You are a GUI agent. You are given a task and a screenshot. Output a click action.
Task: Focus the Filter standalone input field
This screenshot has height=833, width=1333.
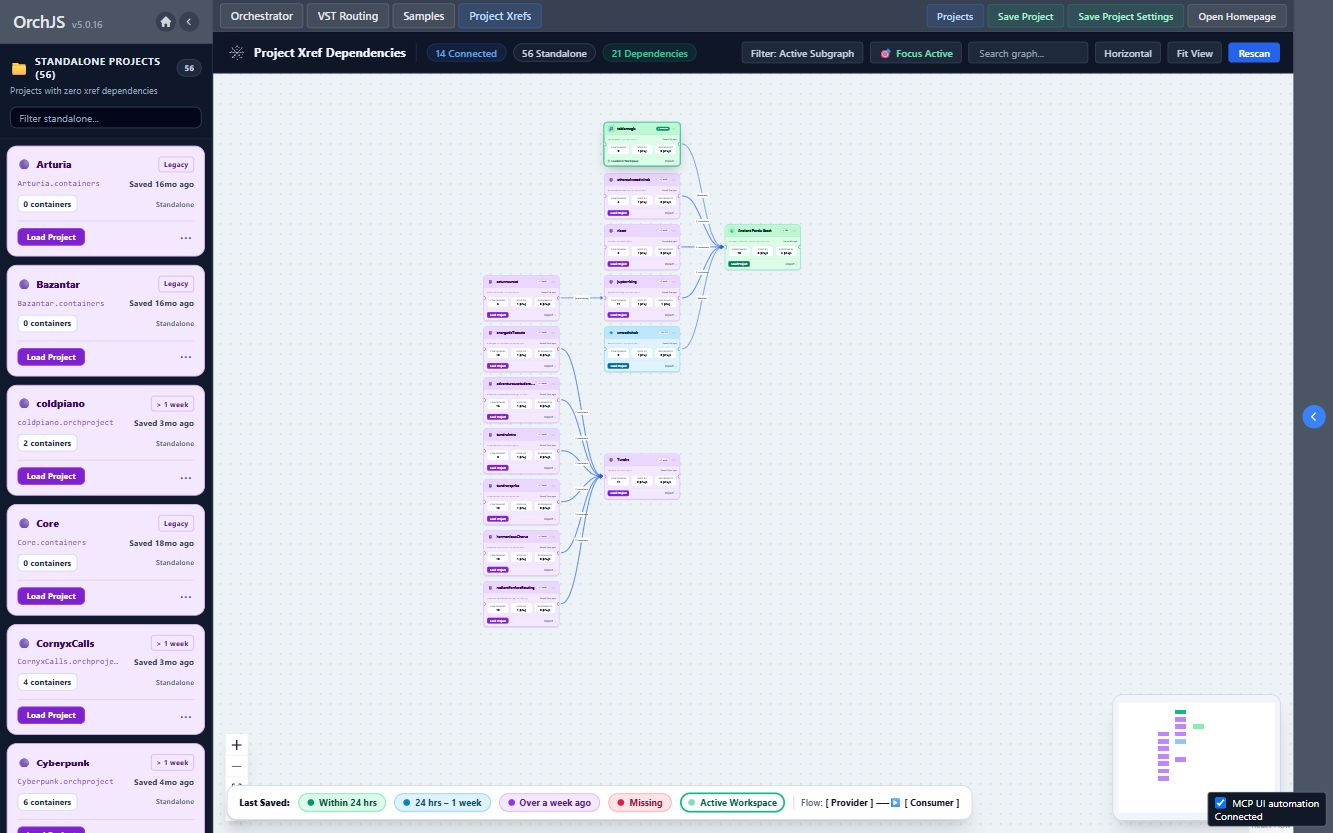click(x=105, y=118)
